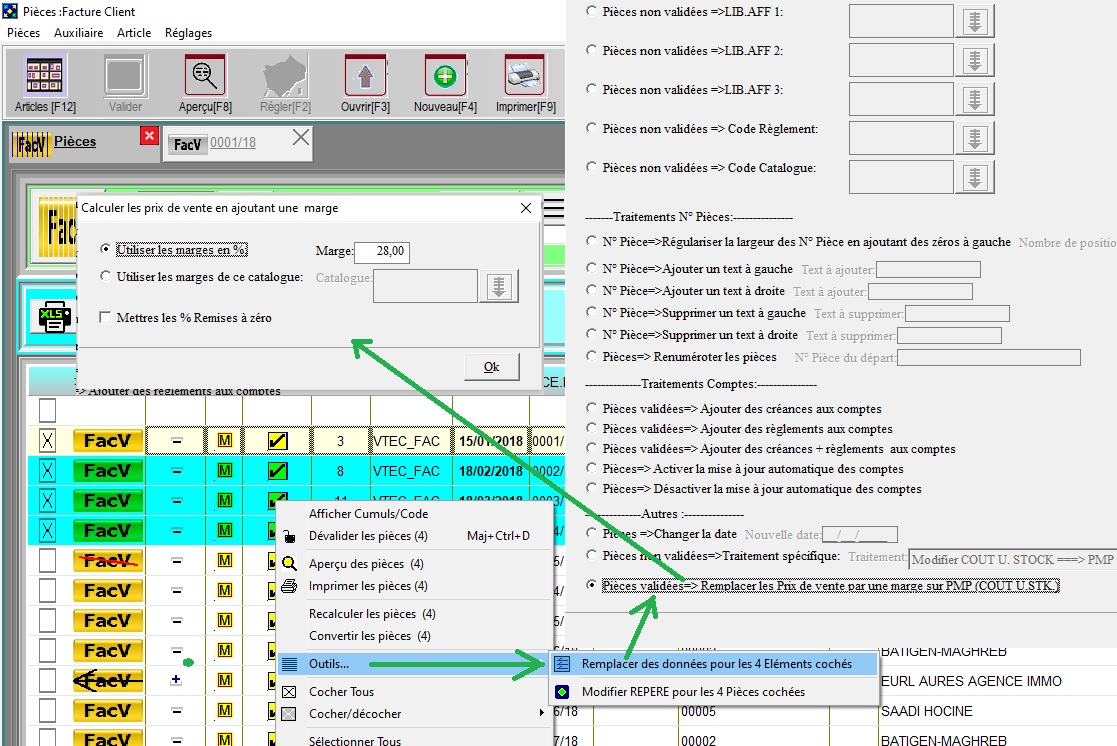Open the Pièces menu

(x=24, y=33)
